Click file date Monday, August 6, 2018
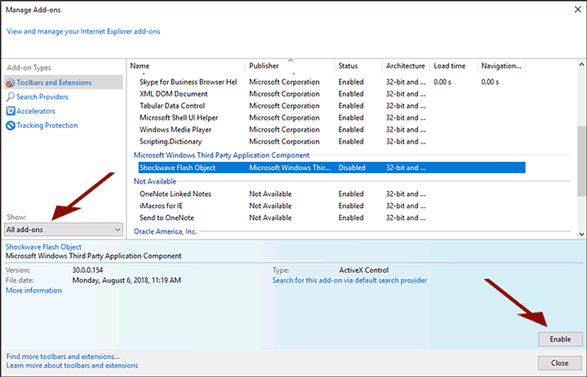 pos(127,280)
